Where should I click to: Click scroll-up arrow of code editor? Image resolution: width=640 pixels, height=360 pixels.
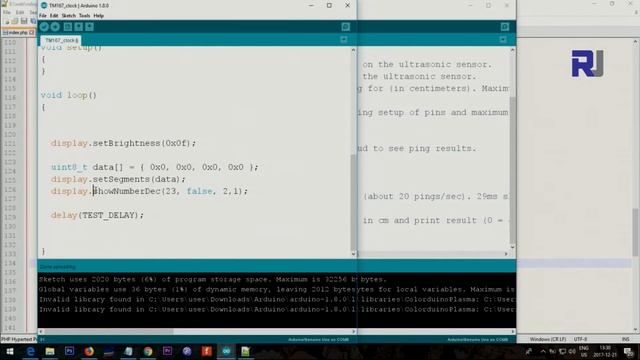coord(353,49)
